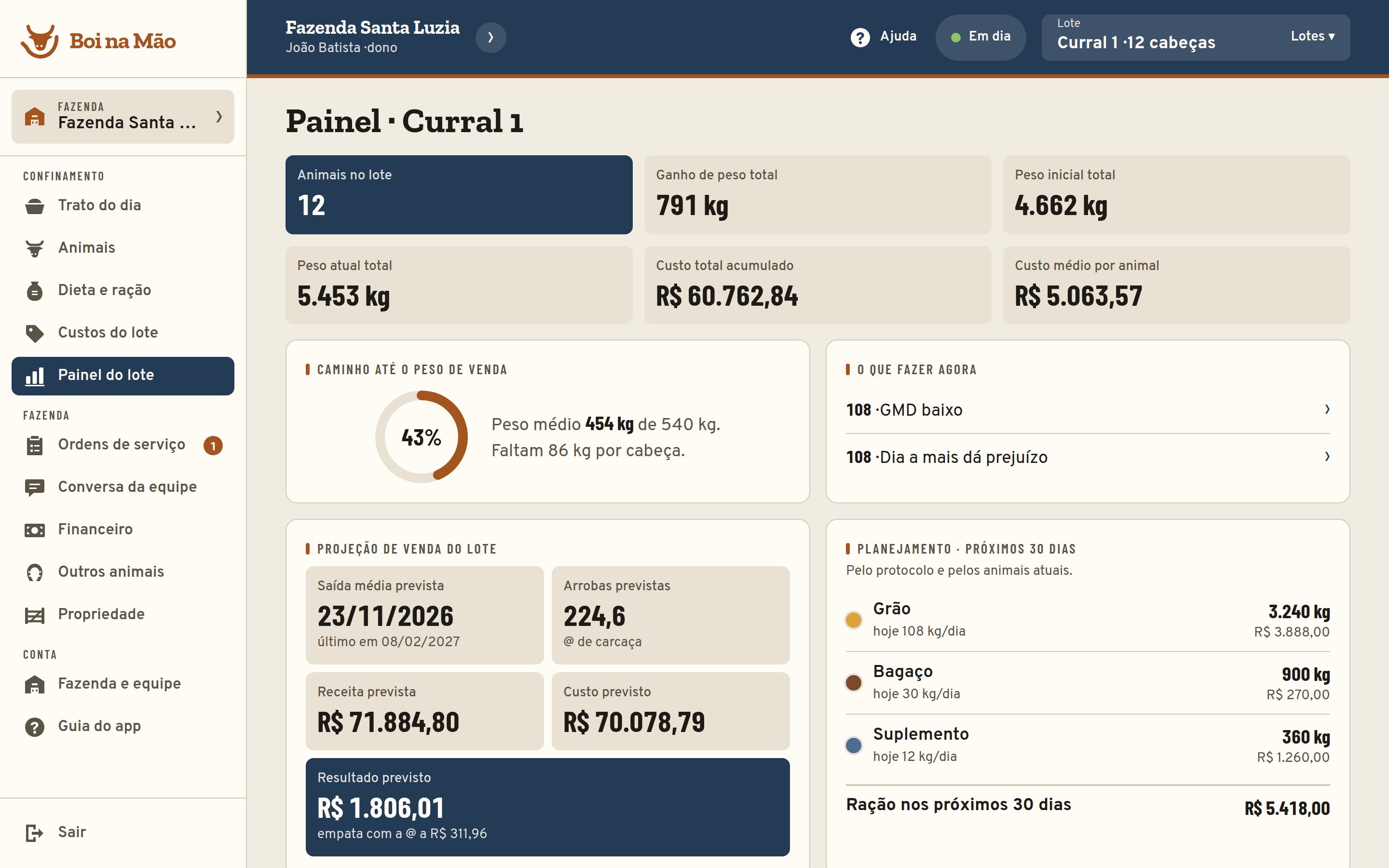1389x868 pixels.
Task: Click Ganho de peso total 791 kg card
Action: coord(817,195)
